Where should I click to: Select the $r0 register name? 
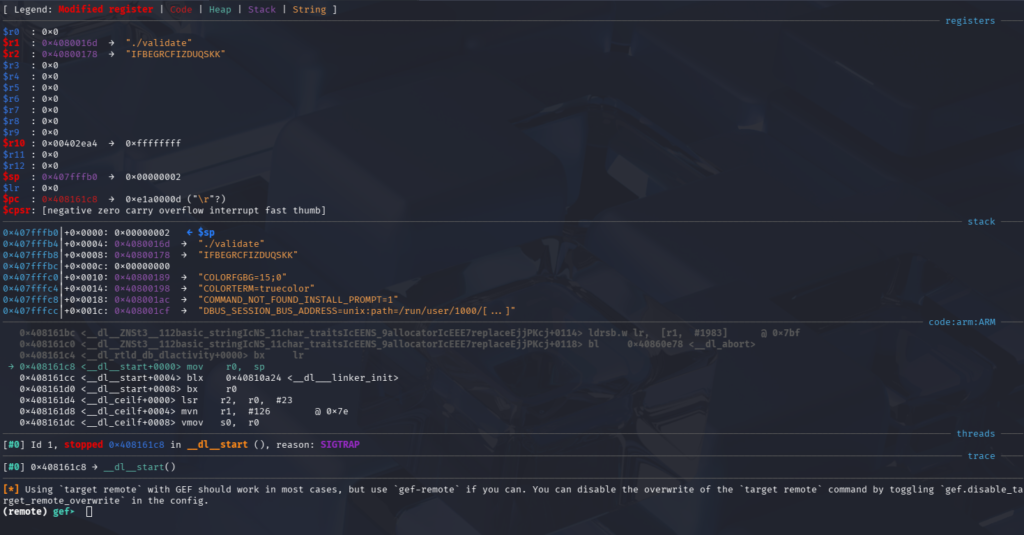point(11,32)
